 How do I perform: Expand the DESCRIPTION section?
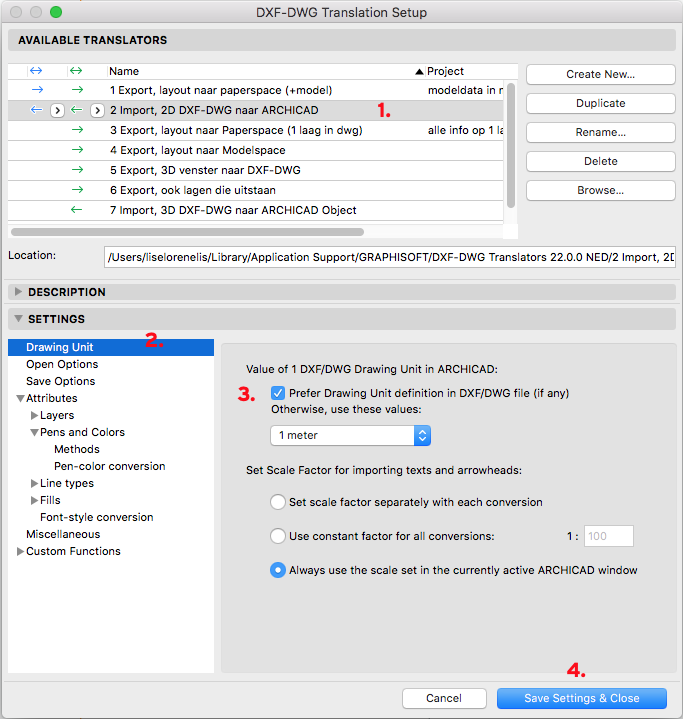tap(18, 292)
